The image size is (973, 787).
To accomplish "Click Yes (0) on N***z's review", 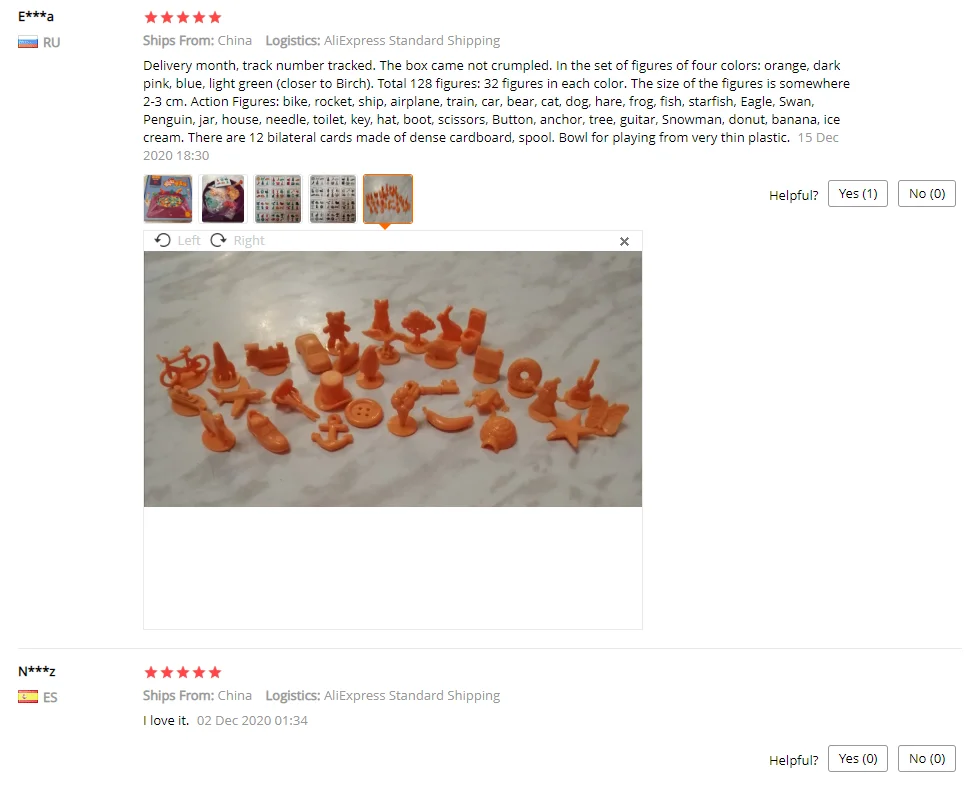I will coord(858,758).
